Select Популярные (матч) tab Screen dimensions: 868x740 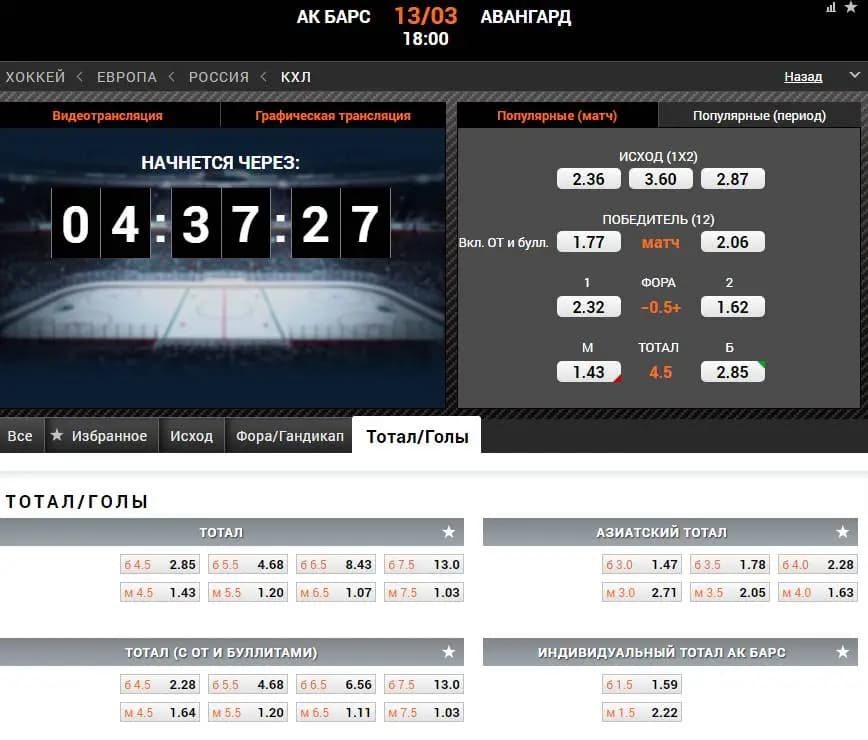(557, 116)
